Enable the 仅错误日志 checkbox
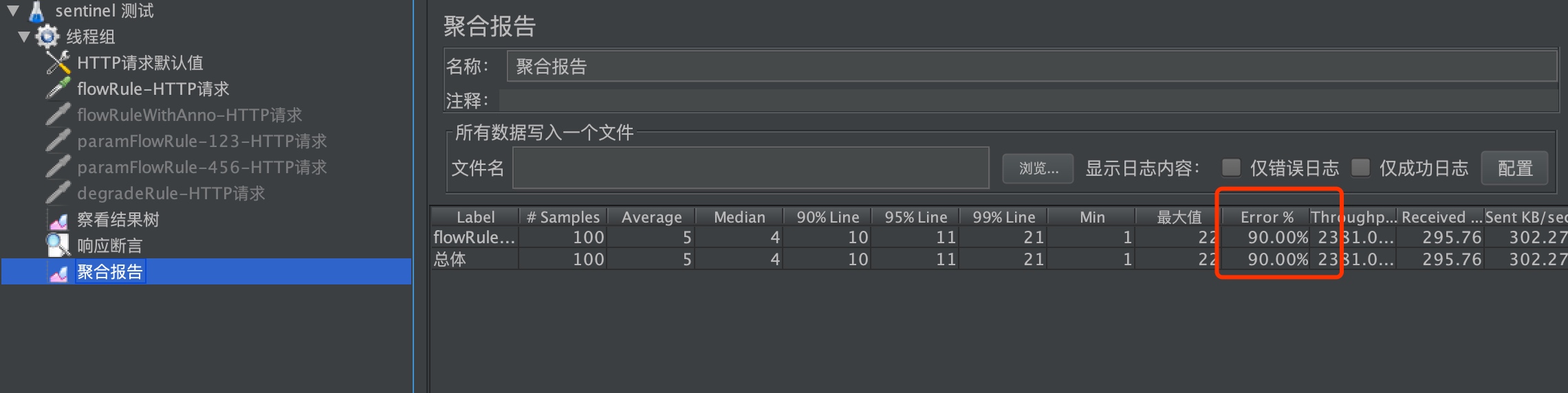This screenshot has width=1568, height=393. tap(1231, 168)
